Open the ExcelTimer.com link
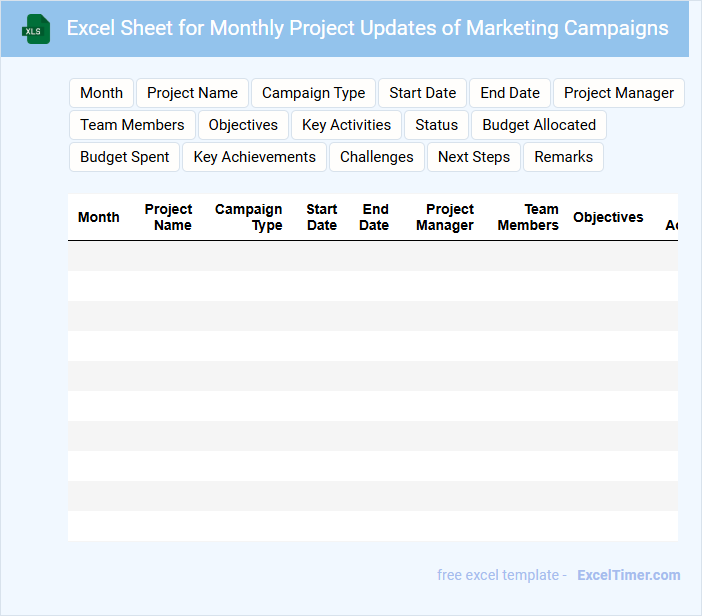 click(x=628, y=575)
